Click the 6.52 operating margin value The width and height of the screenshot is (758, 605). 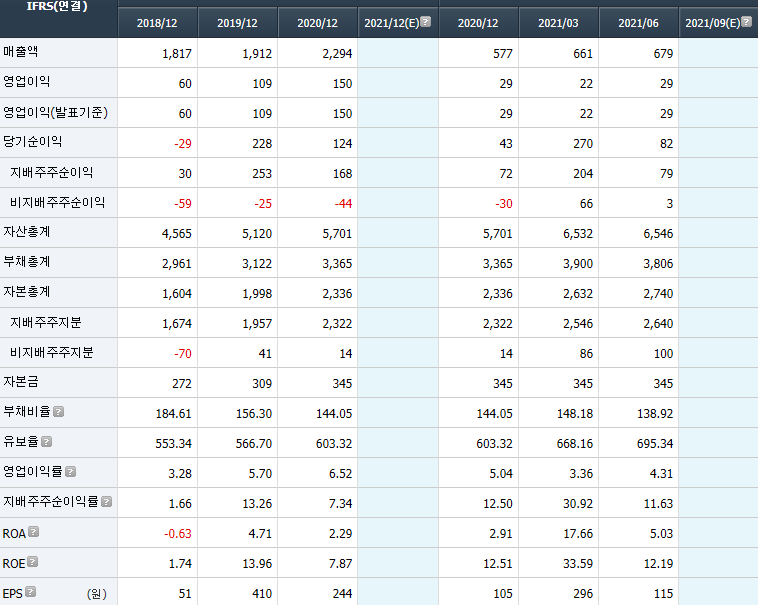[340, 474]
